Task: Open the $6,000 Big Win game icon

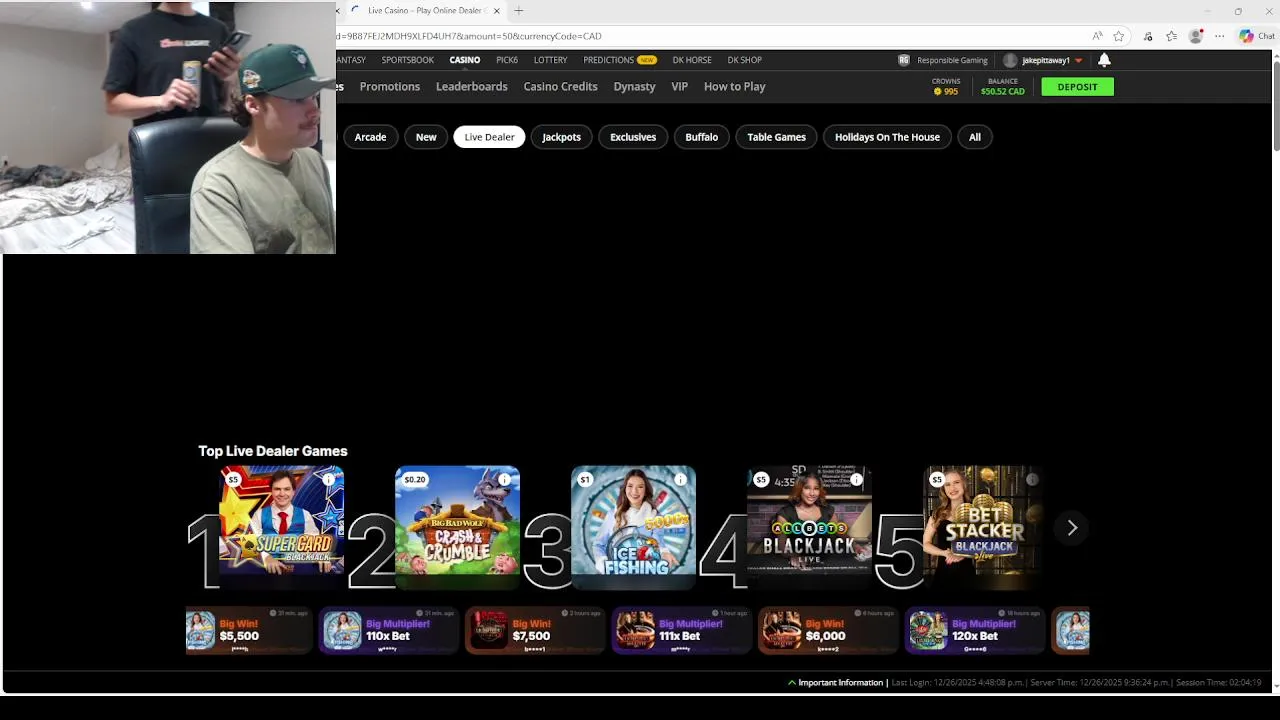Action: pos(782,631)
